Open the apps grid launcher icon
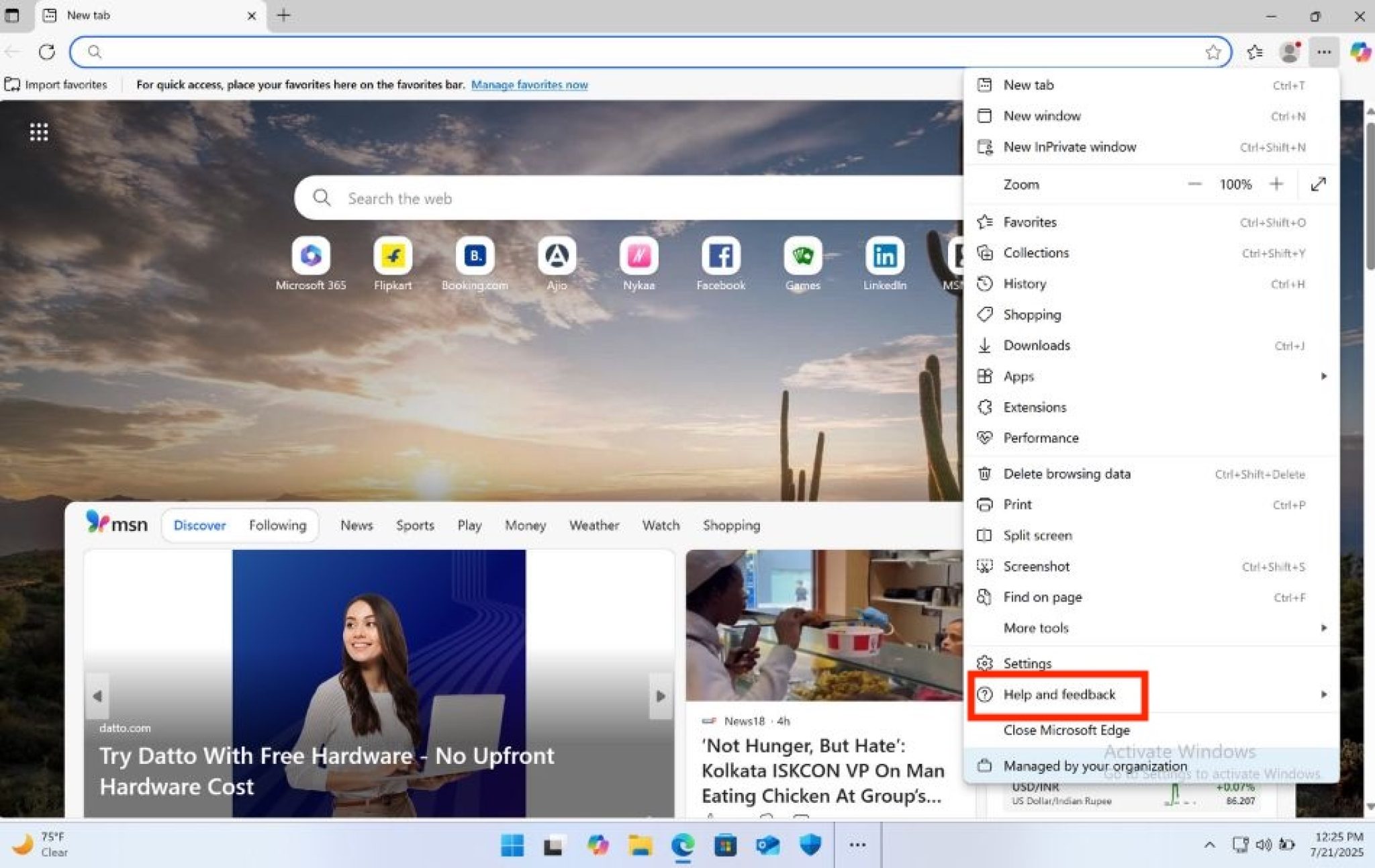The image size is (1375, 868). pos(39,132)
